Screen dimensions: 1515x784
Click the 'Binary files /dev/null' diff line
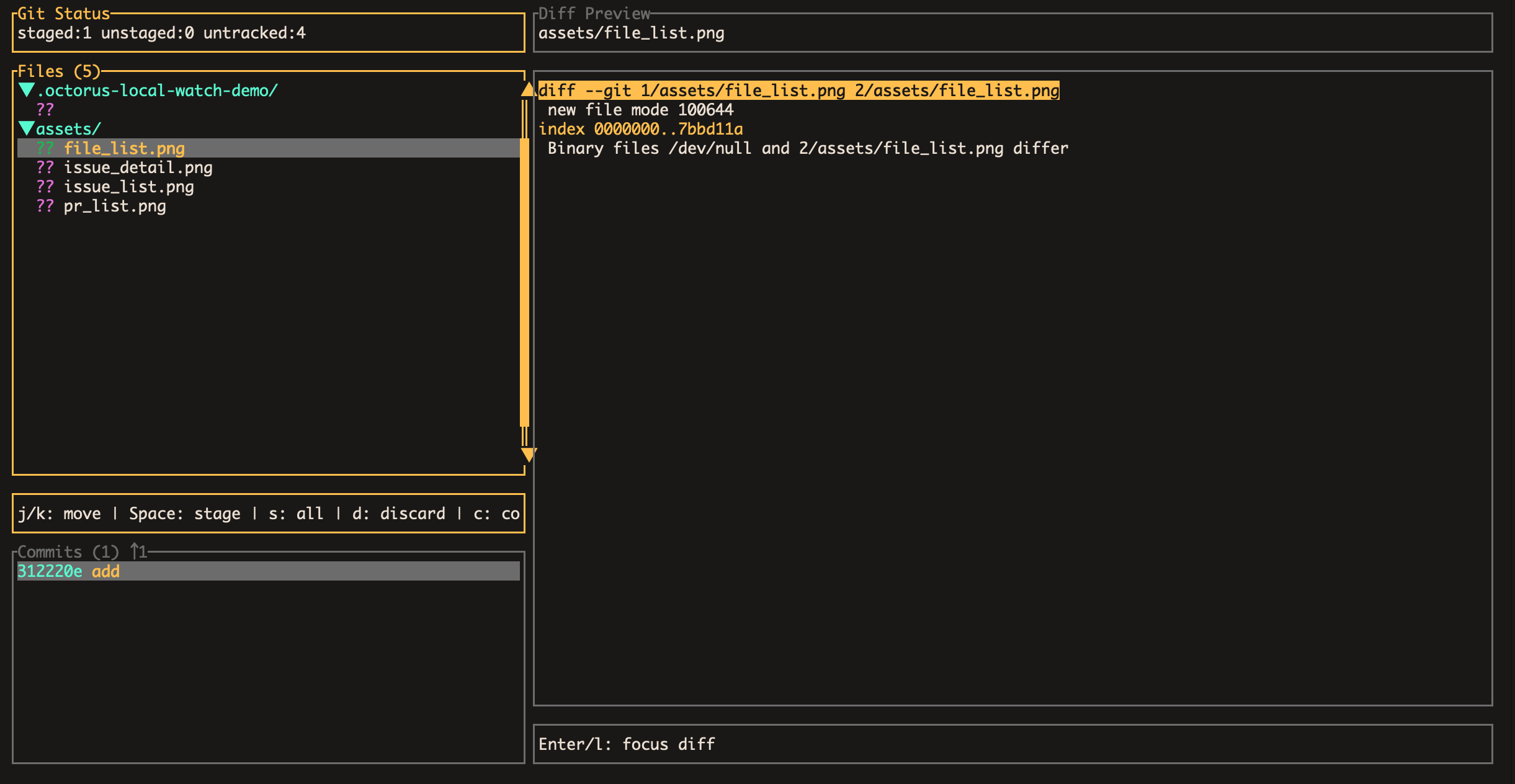click(x=808, y=148)
